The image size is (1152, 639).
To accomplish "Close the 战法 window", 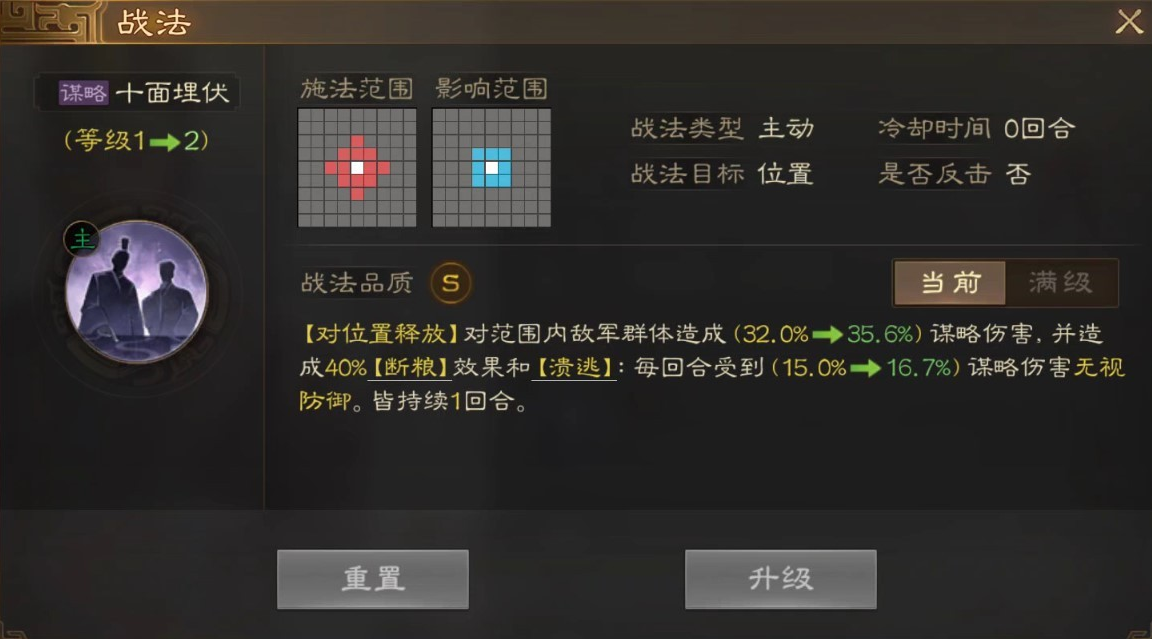I will click(1128, 22).
